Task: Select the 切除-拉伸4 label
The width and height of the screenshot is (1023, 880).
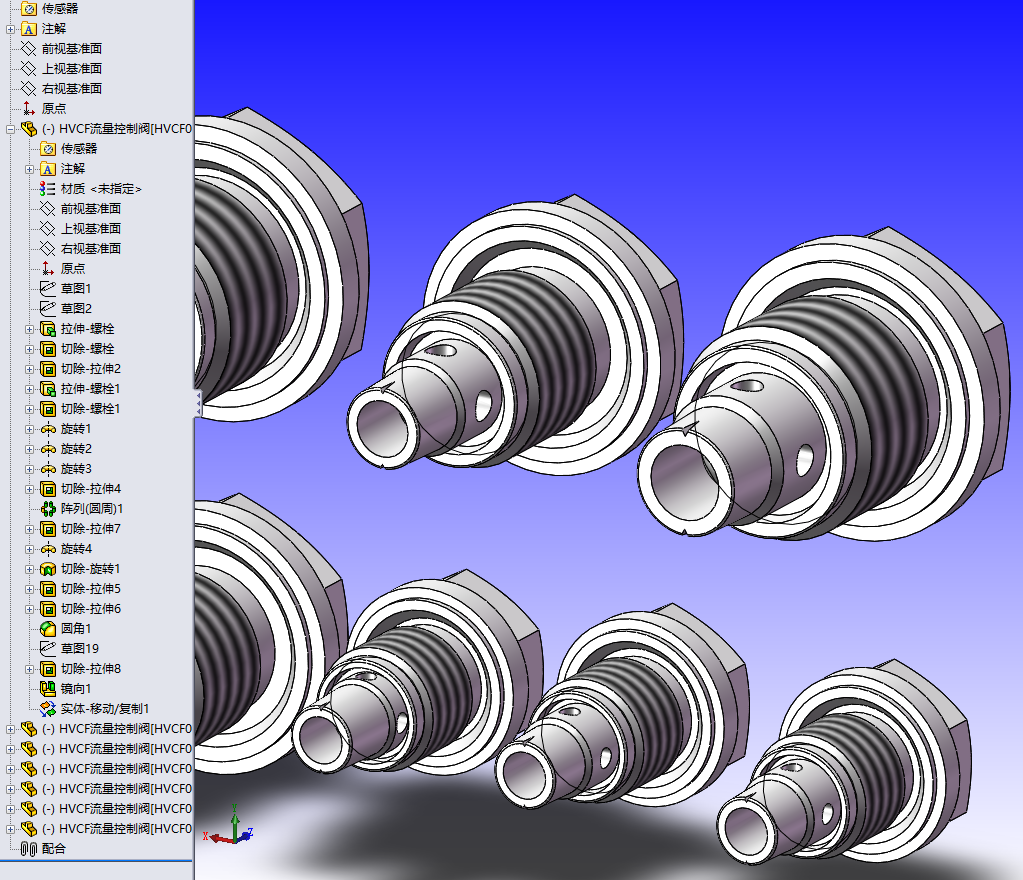Action: [x=91, y=489]
